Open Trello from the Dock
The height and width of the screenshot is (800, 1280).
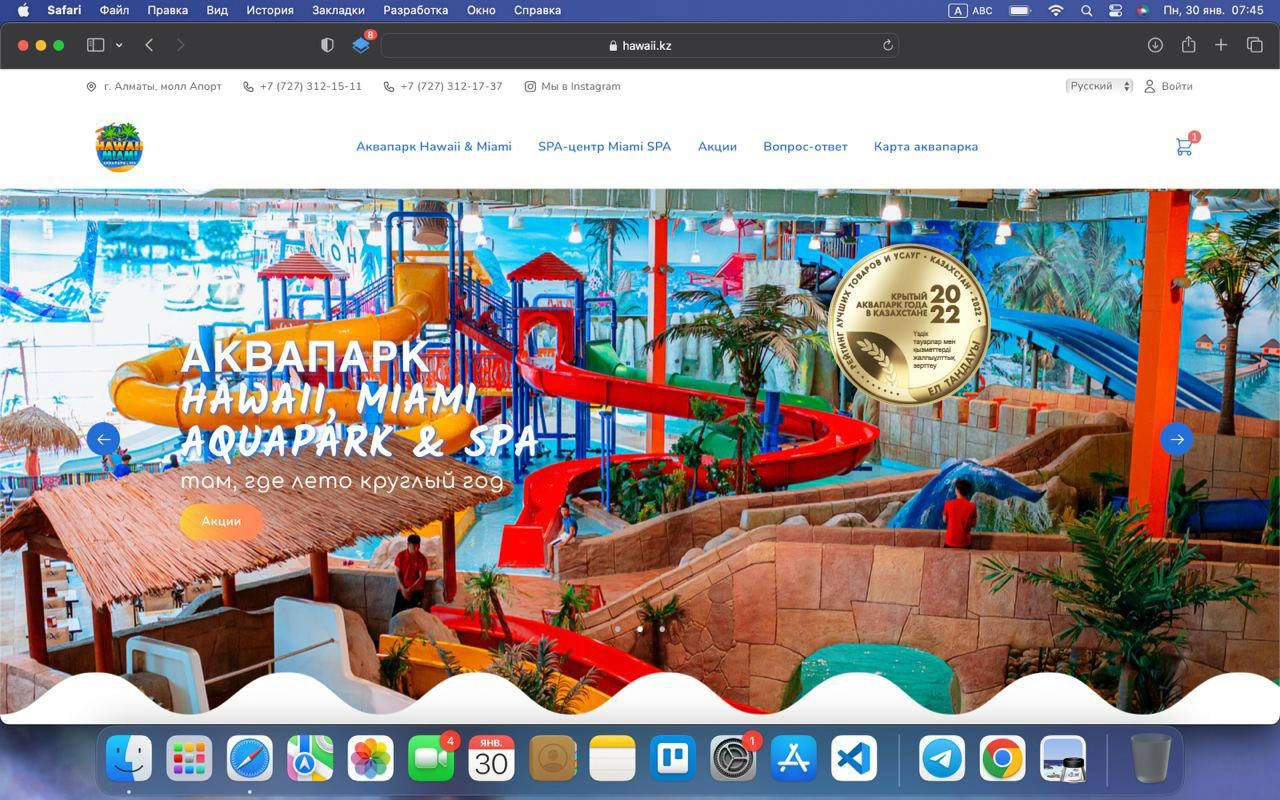click(672, 759)
